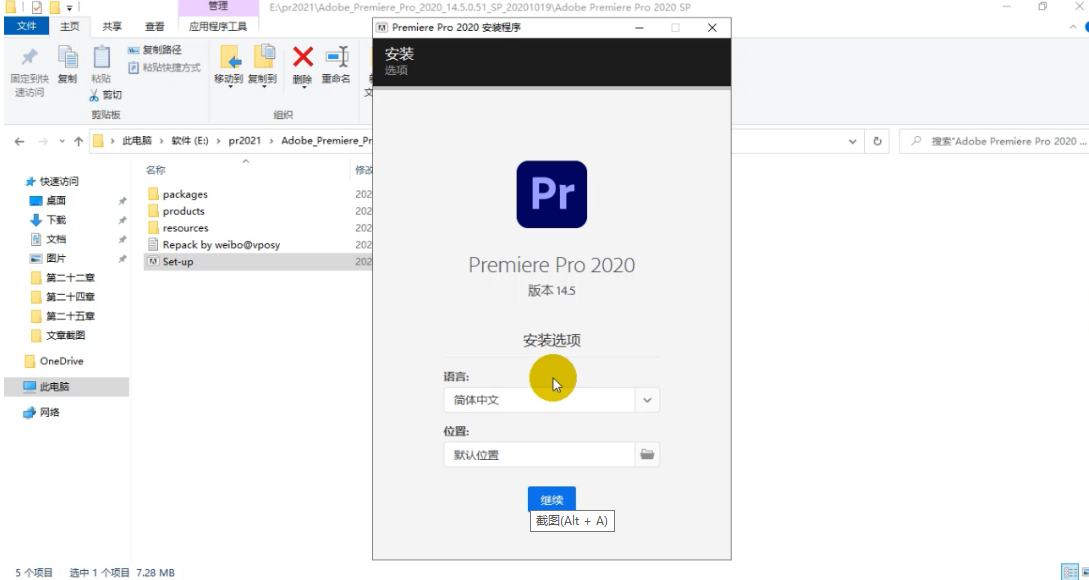Click the Premiere Pro Pr logo

tap(551, 194)
